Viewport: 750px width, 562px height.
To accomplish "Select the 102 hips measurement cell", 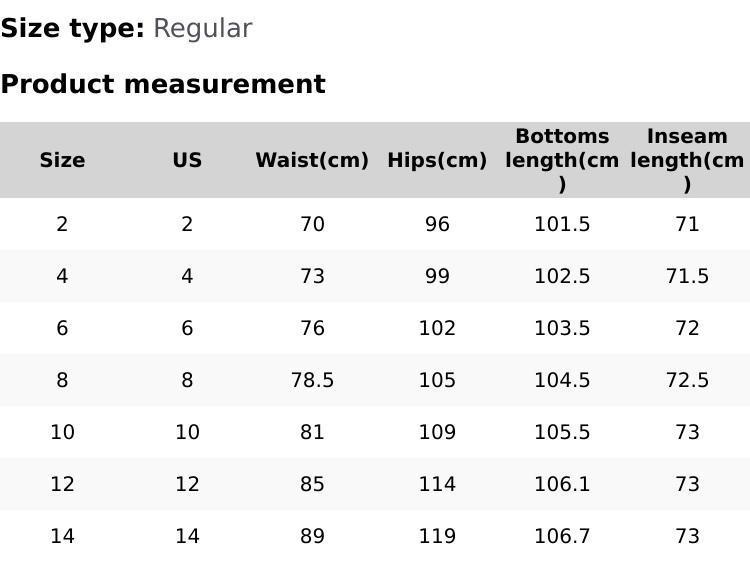I will (437, 328).
